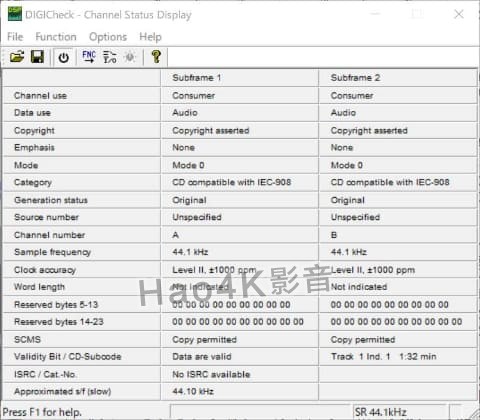The width and height of the screenshot is (480, 420).
Task: Click Subframe 2 Mode 0 value
Action: (346, 165)
